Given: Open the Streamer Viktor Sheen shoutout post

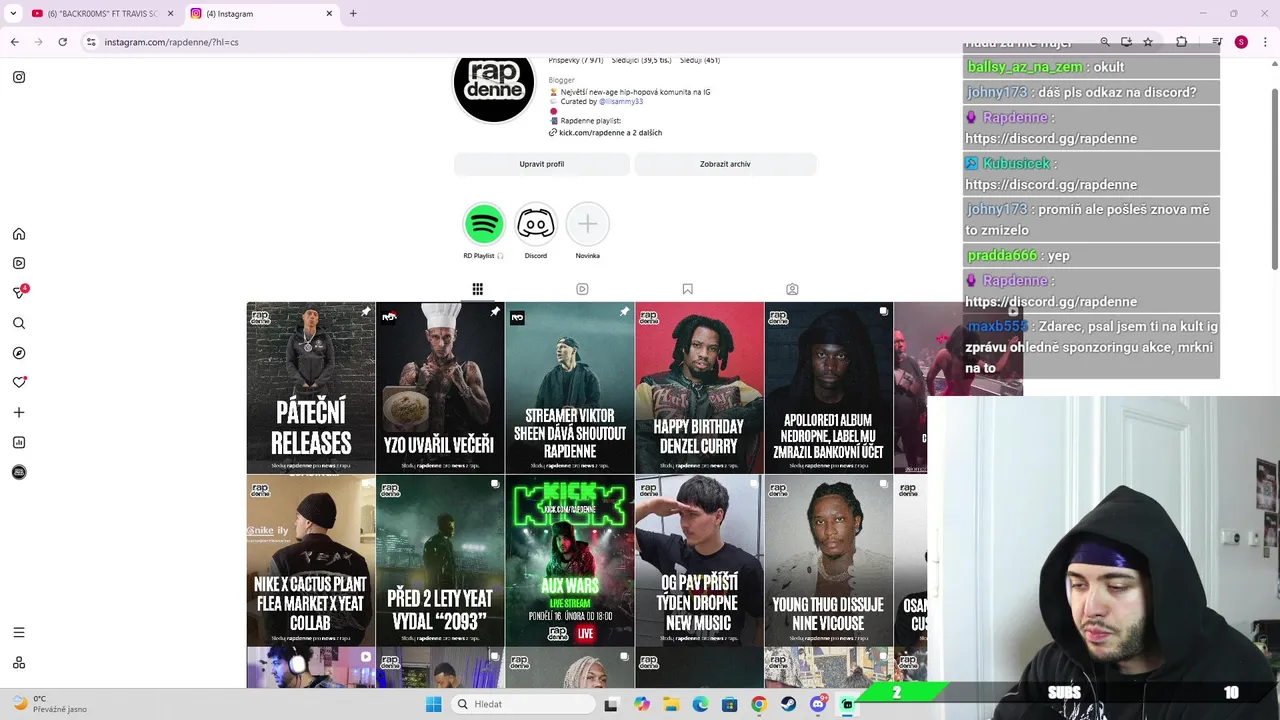Looking at the screenshot, I should 569,388.
